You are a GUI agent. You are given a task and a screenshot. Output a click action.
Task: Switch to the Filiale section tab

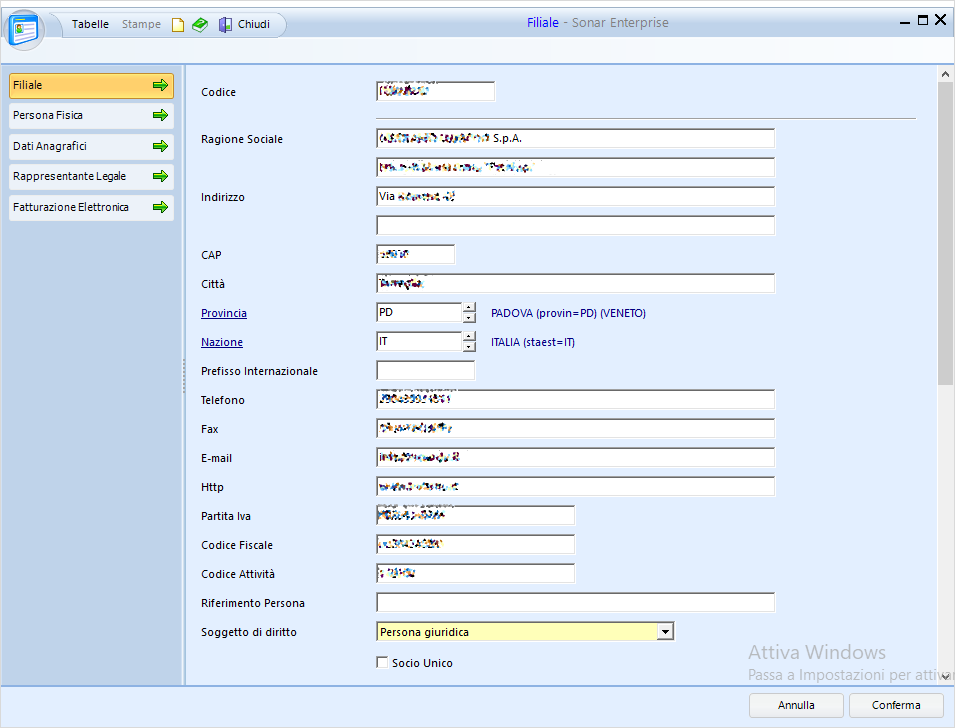(90, 86)
